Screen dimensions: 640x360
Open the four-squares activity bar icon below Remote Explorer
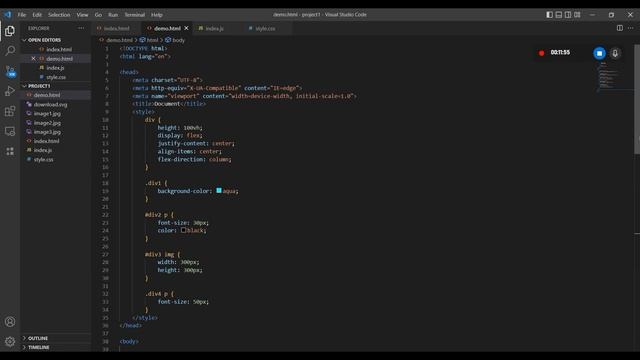click(x=10, y=151)
